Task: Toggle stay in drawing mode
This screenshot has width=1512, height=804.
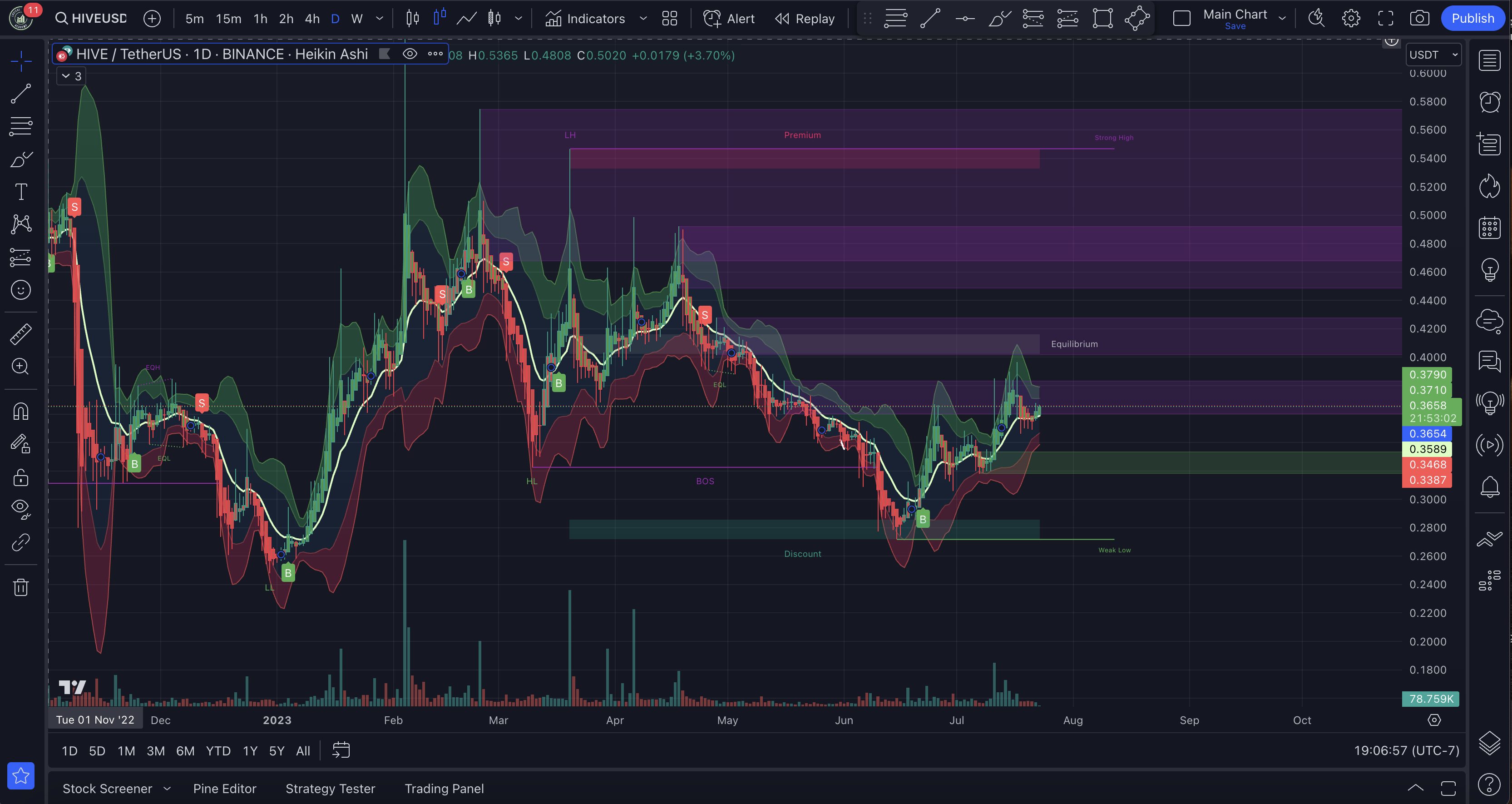Action: coord(21,443)
